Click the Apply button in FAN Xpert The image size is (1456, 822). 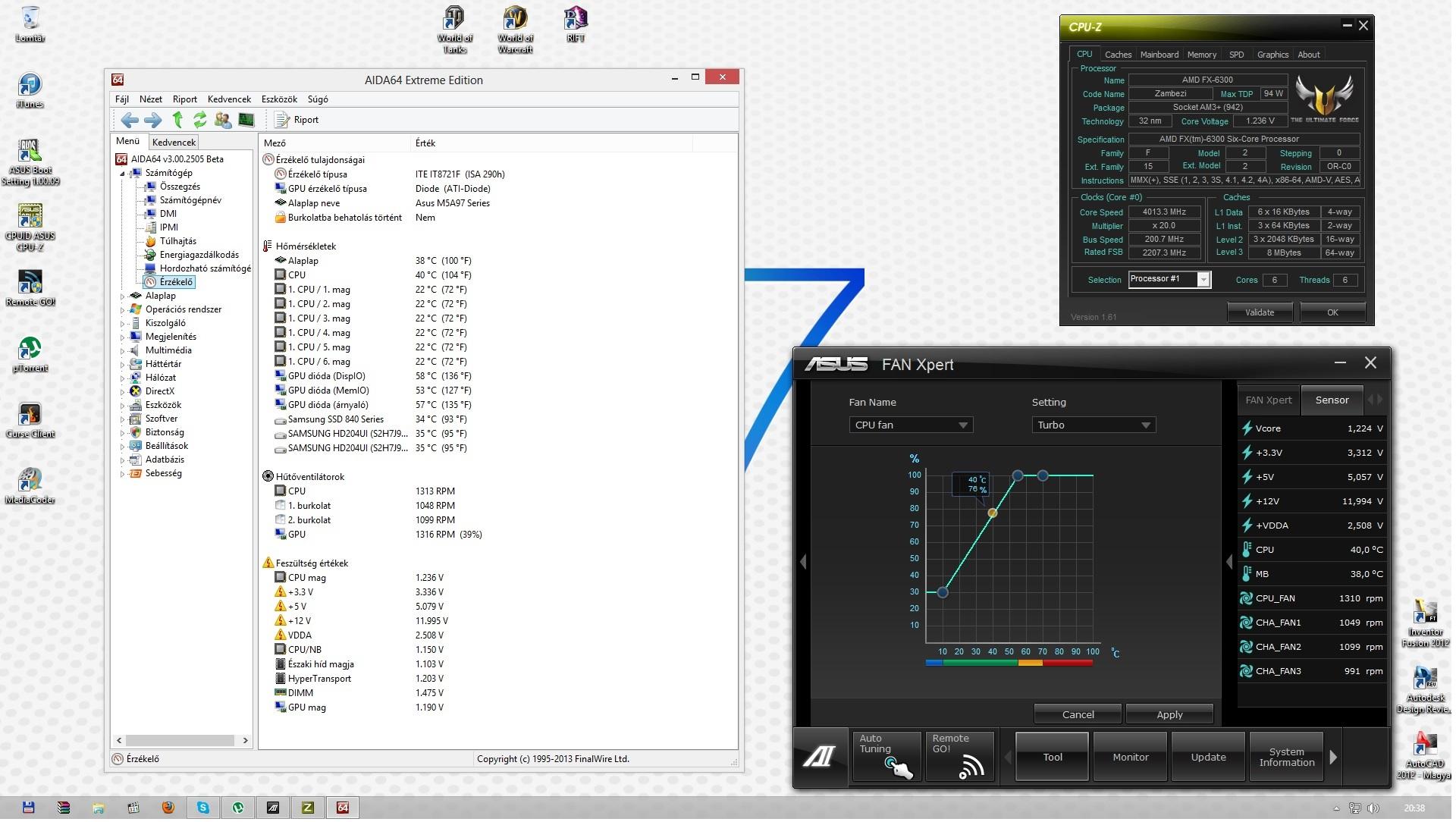pyautogui.click(x=1169, y=715)
